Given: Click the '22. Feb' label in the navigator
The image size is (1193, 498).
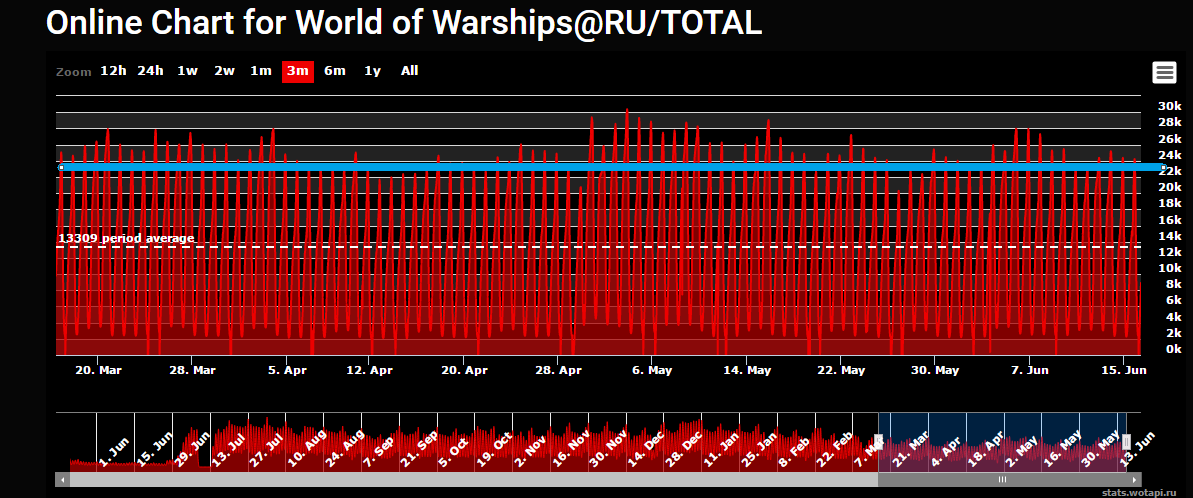Looking at the screenshot, I should (x=835, y=448).
